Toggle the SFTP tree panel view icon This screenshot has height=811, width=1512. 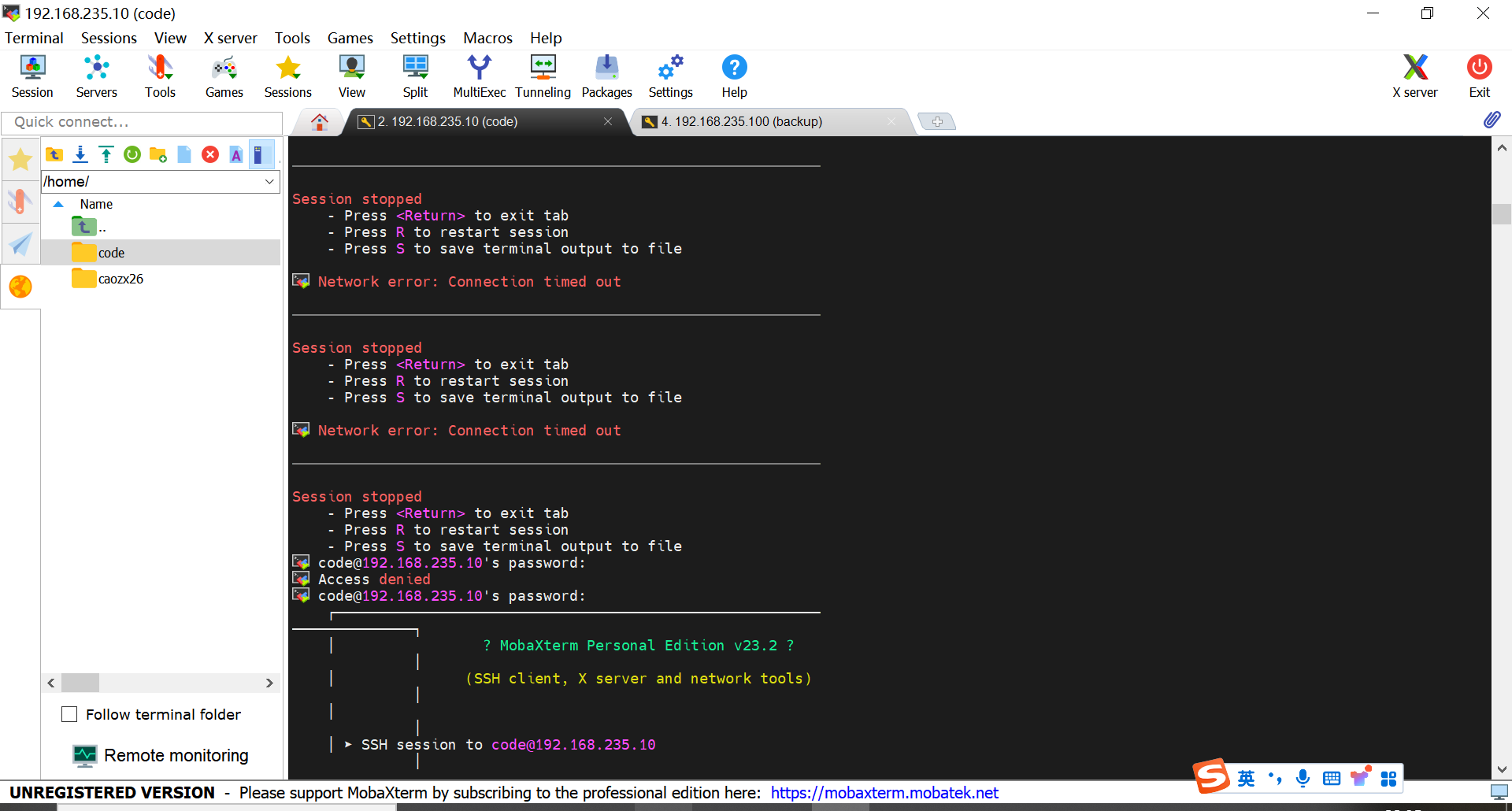261,154
